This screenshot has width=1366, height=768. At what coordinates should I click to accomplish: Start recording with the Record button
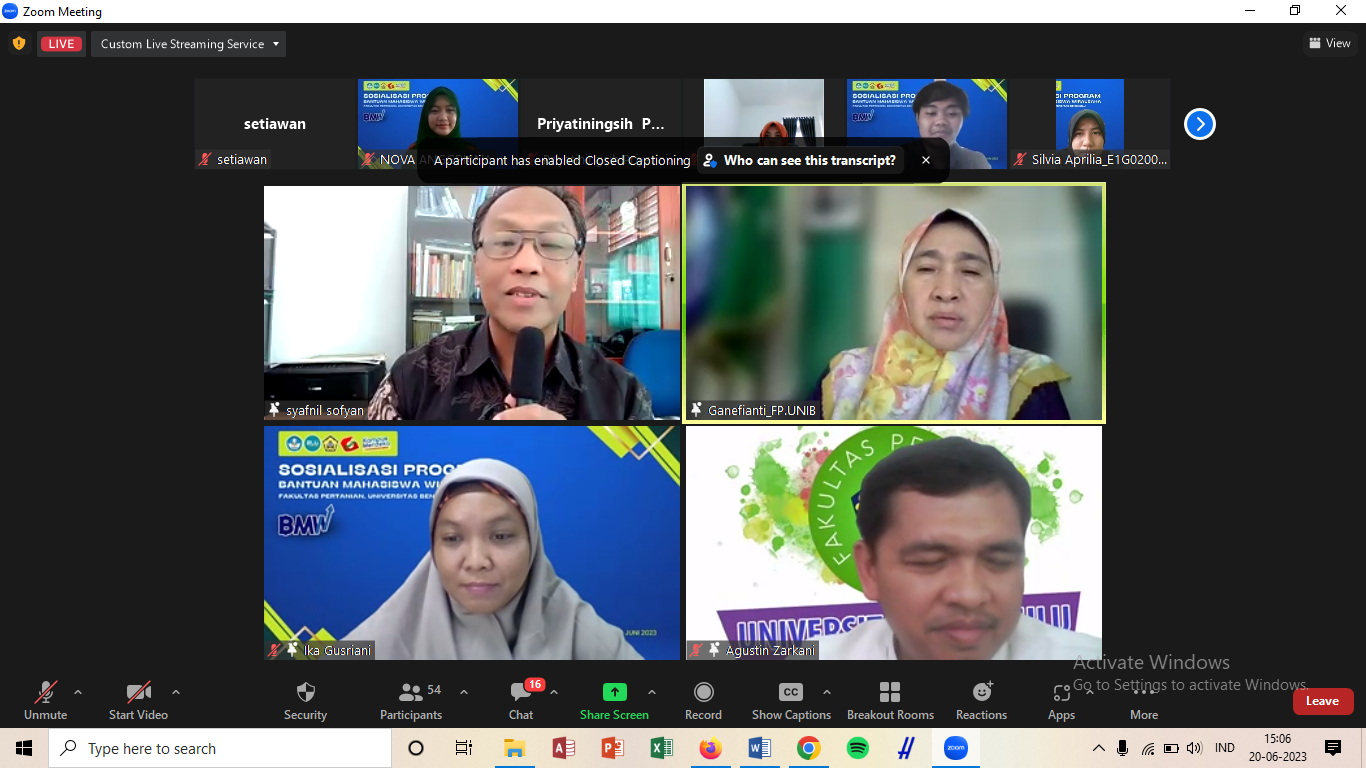(703, 701)
